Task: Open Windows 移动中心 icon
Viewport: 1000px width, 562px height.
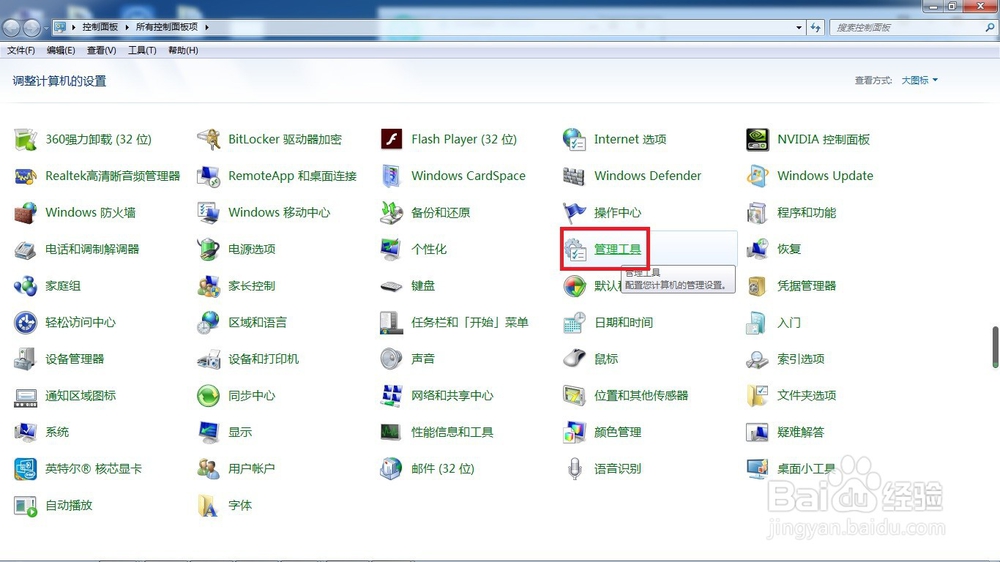Action: pos(209,212)
